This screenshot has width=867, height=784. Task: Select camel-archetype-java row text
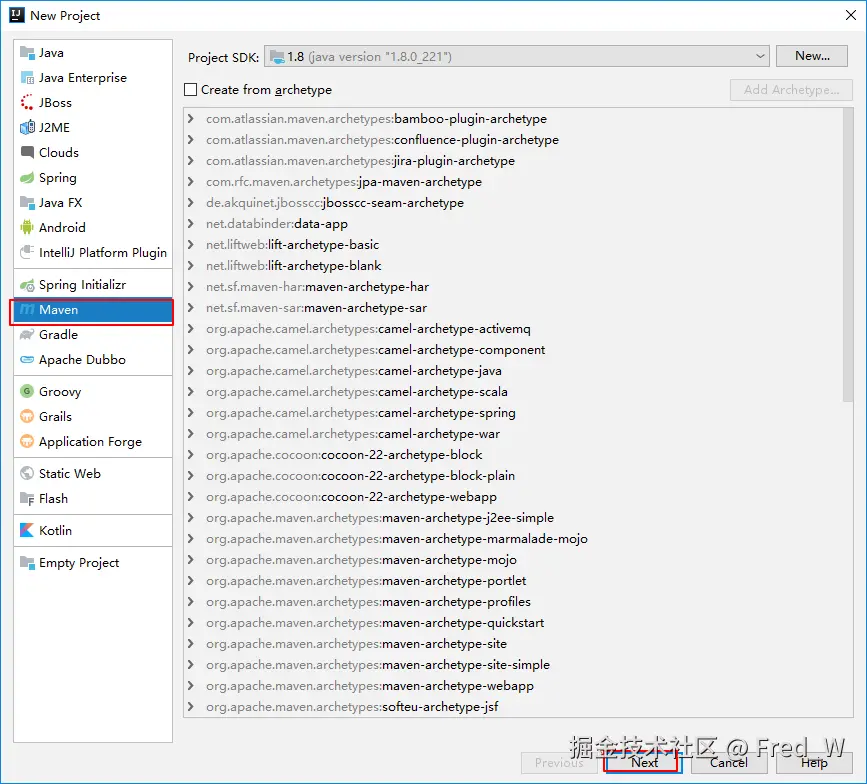(354, 371)
